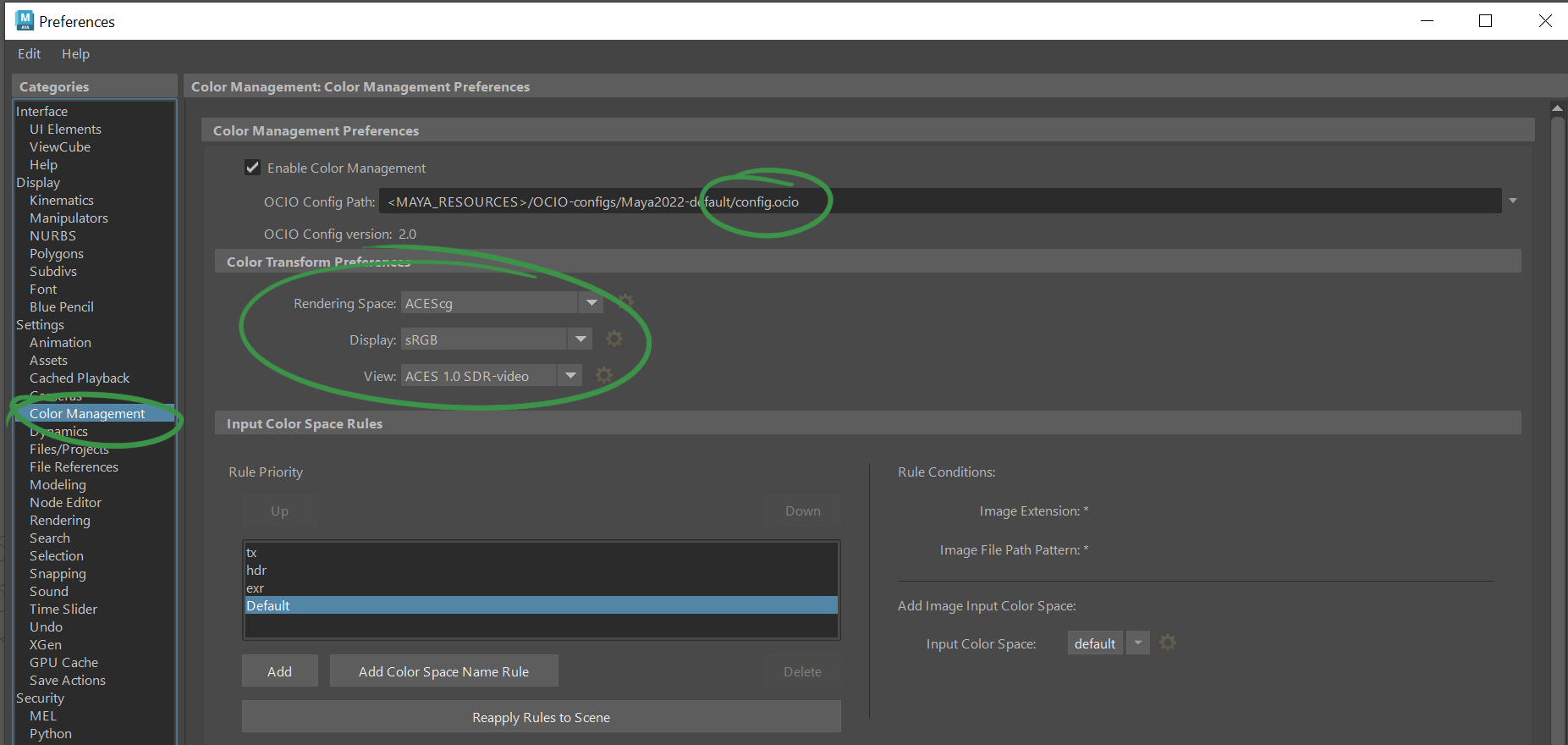Open gear settings next to View dropdown
Viewport: 1568px width, 745px height.
(x=604, y=374)
